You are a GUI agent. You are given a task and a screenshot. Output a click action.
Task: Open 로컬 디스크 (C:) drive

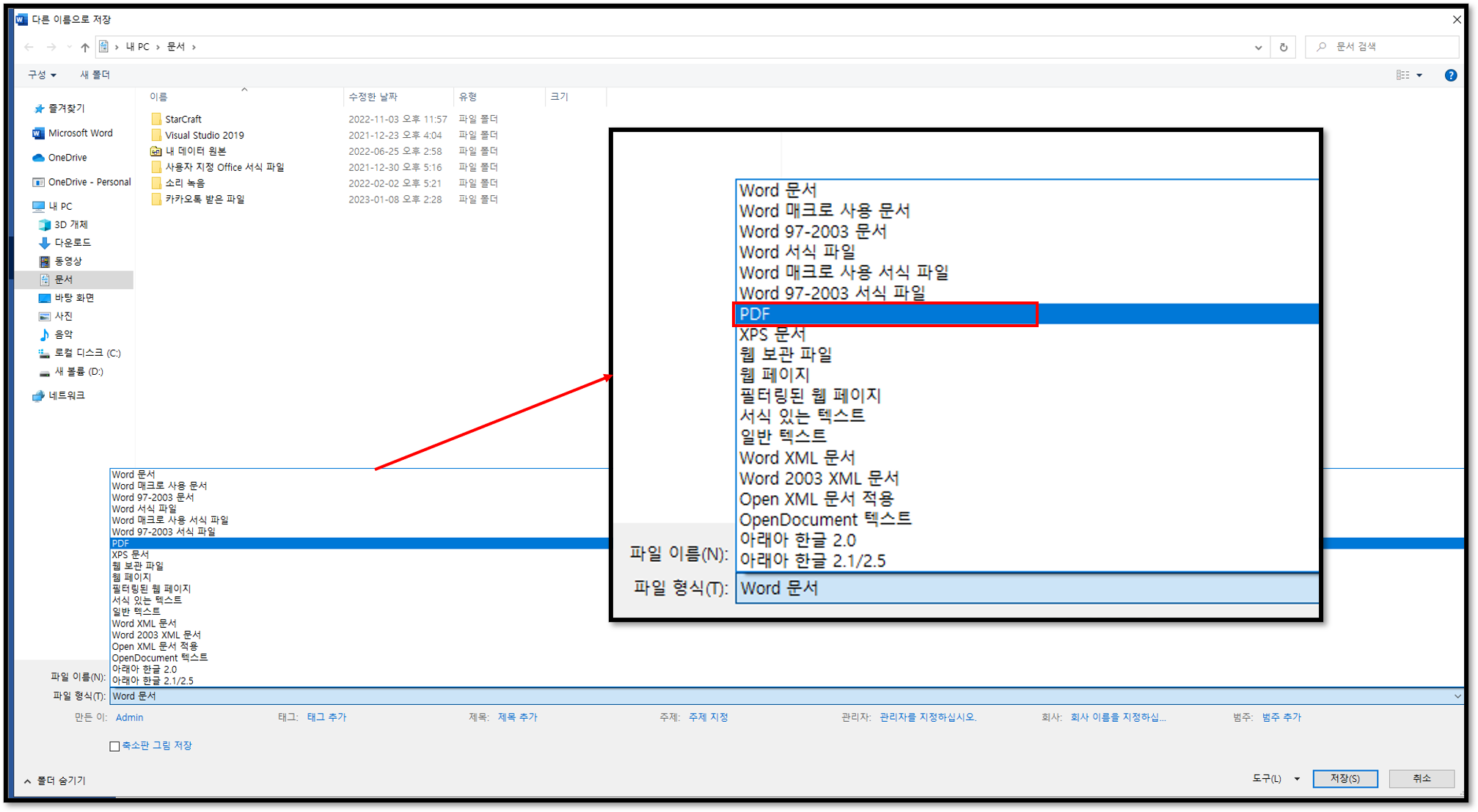79,353
